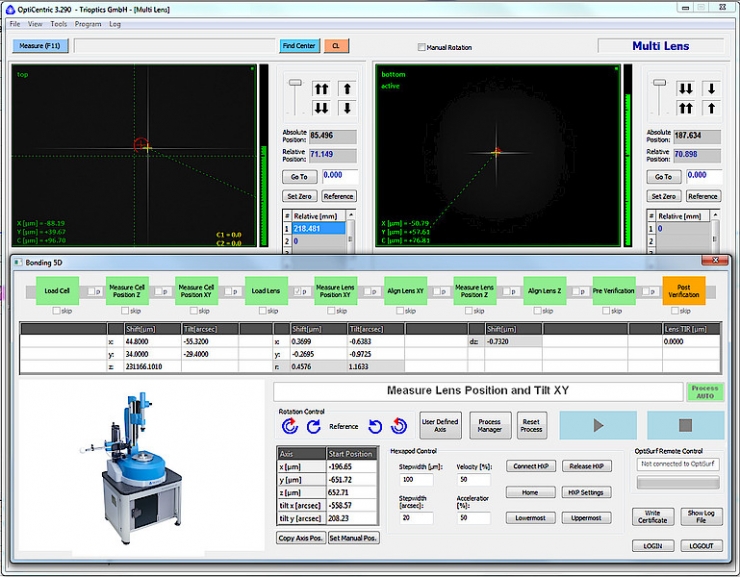Click the Show Log File button

[701, 517]
